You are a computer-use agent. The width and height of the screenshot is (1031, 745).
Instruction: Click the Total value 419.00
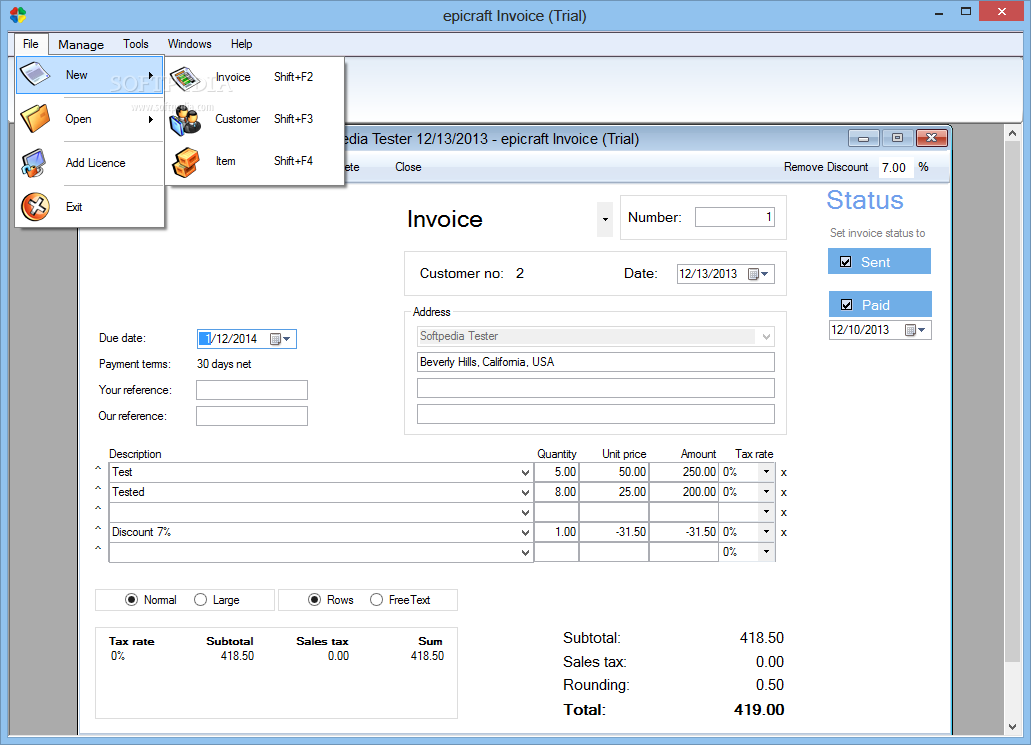coord(759,709)
